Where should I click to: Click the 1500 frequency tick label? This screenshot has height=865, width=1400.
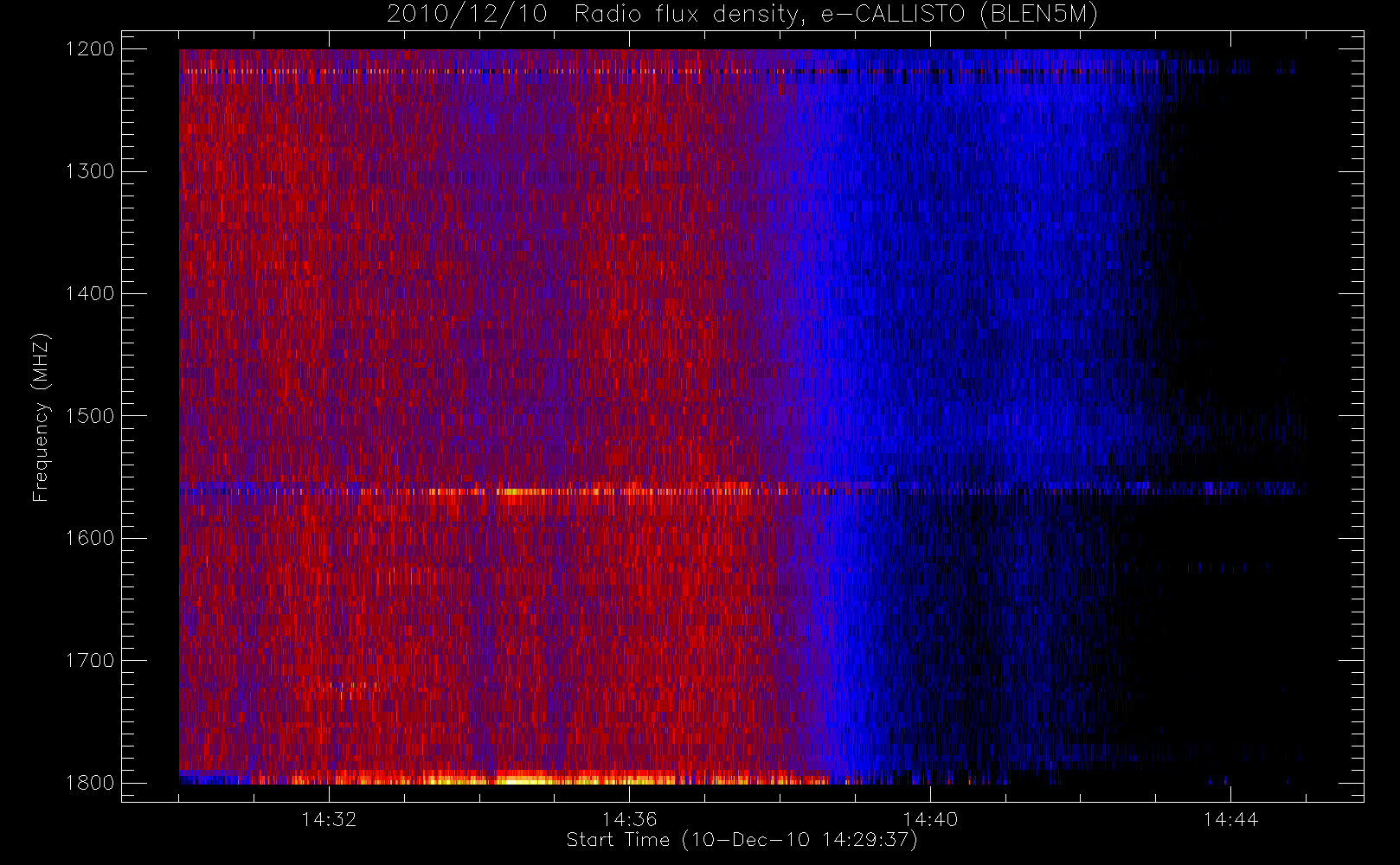click(90, 416)
